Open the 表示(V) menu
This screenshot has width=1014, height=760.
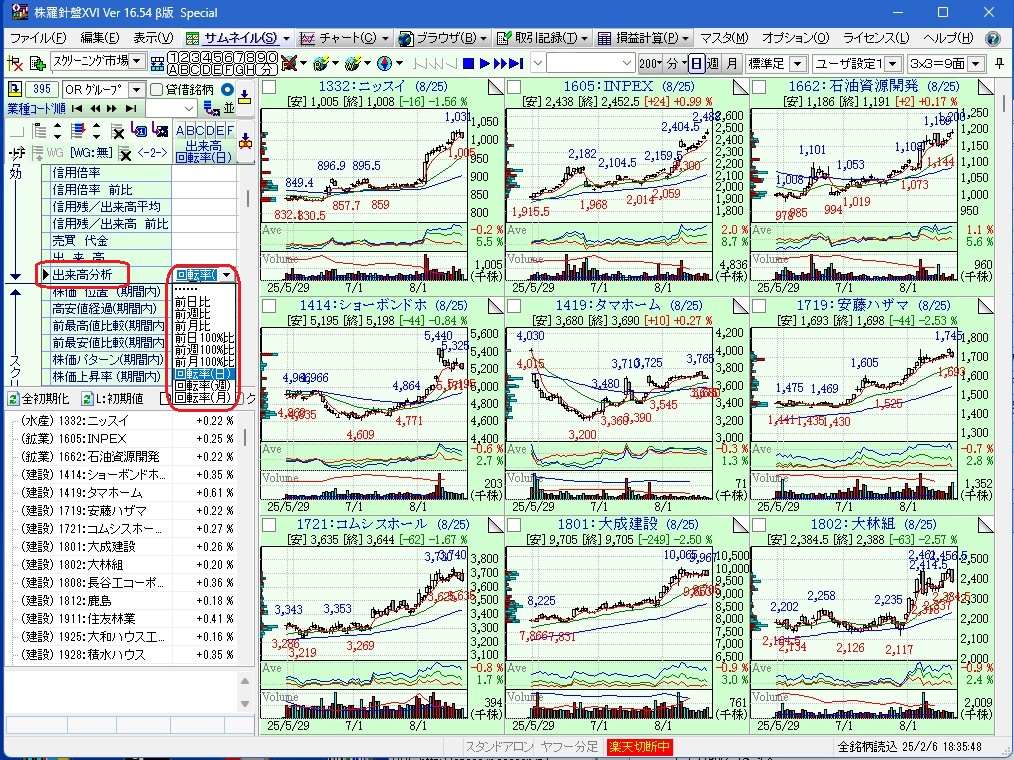[153, 39]
